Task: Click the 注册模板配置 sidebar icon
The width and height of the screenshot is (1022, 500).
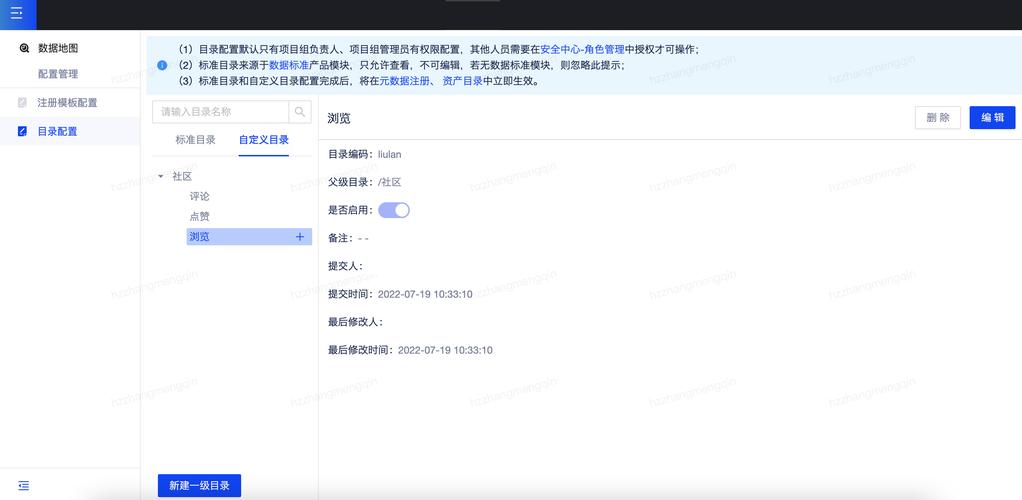Action: (x=23, y=102)
